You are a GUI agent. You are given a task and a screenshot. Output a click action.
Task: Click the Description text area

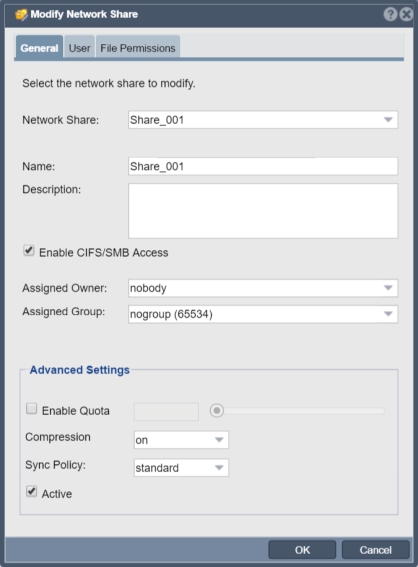pos(263,211)
